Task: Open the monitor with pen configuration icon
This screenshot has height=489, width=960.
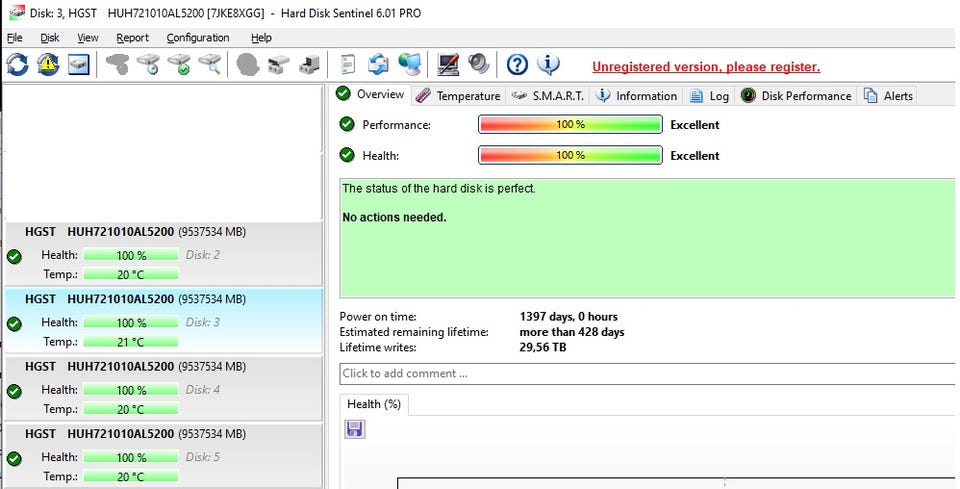Action: [448, 64]
